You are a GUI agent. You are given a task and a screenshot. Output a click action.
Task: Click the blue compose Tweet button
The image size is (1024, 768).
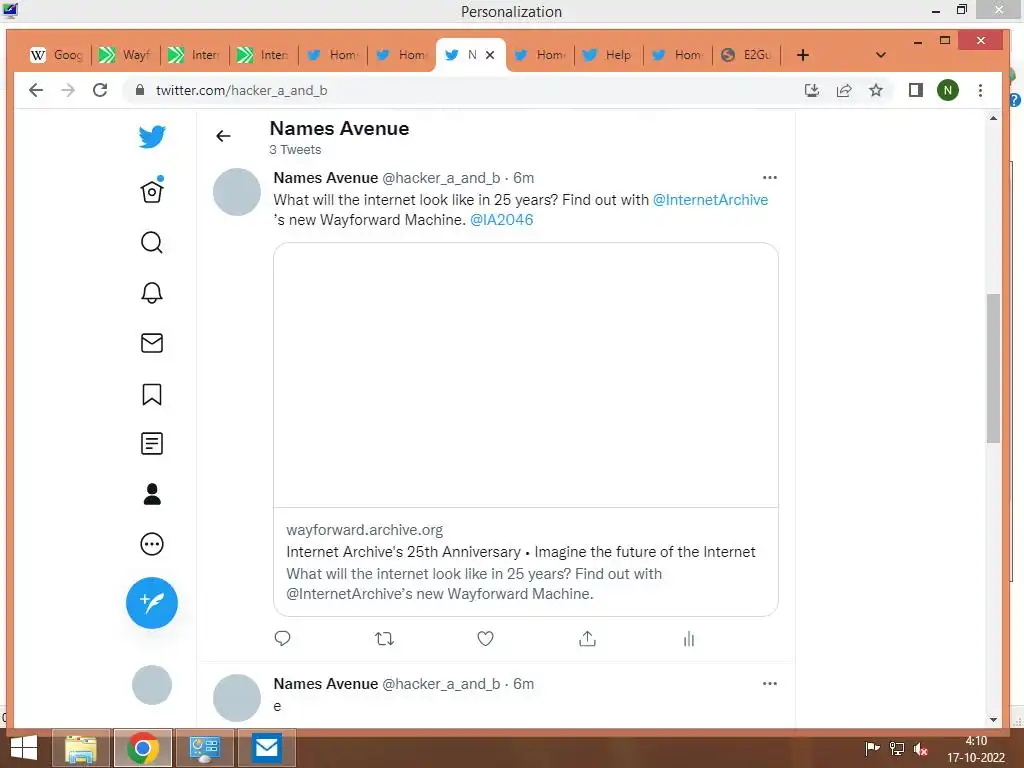pyautogui.click(x=152, y=602)
